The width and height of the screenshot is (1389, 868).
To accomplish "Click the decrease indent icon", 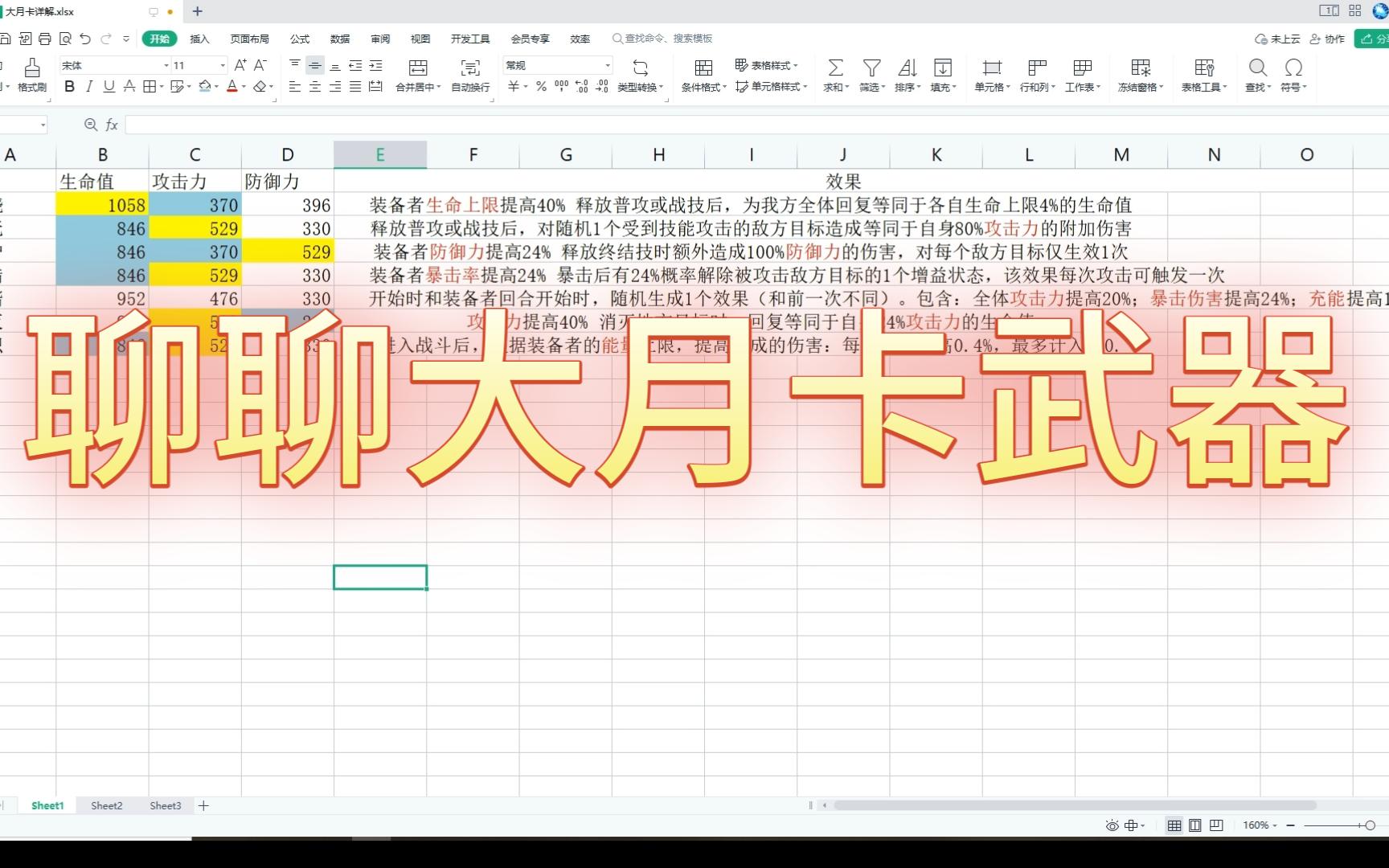I will pos(355,65).
